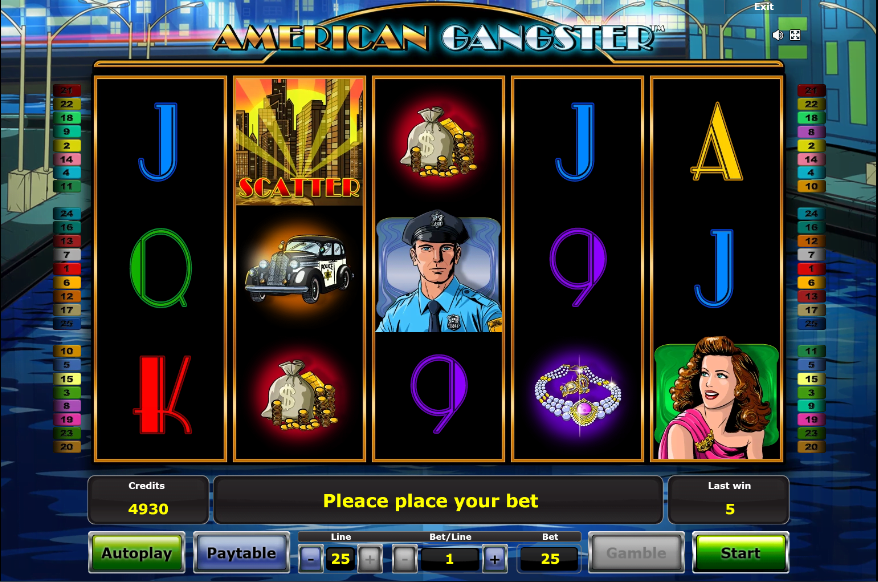Image resolution: width=878 pixels, height=582 pixels.
Task: Mute the game sound speaker icon
Action: [778, 35]
